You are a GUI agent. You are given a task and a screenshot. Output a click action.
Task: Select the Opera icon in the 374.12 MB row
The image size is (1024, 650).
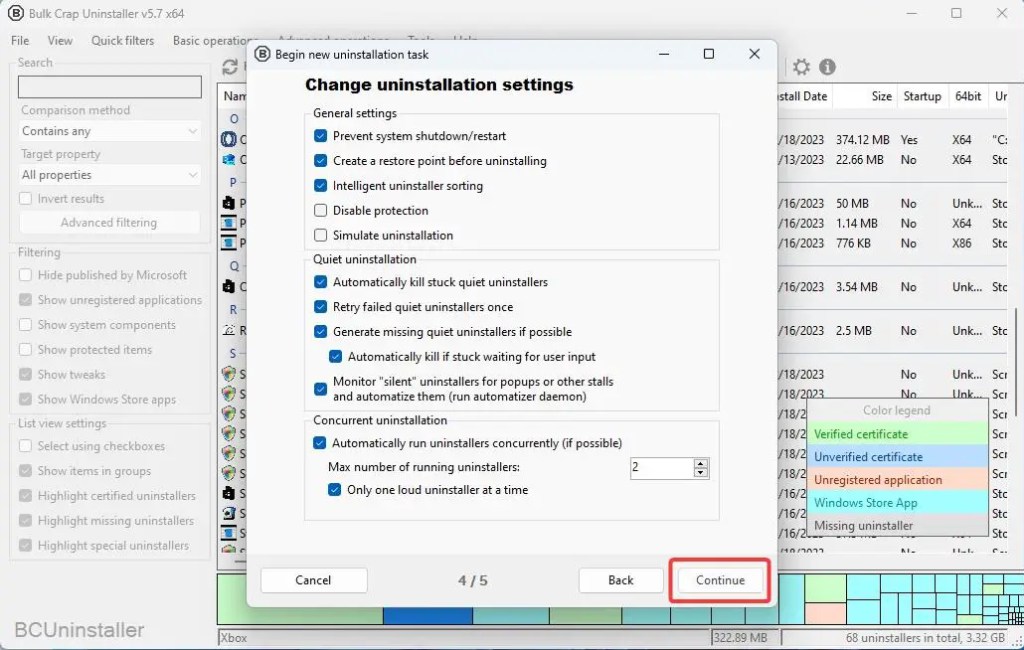[229, 139]
